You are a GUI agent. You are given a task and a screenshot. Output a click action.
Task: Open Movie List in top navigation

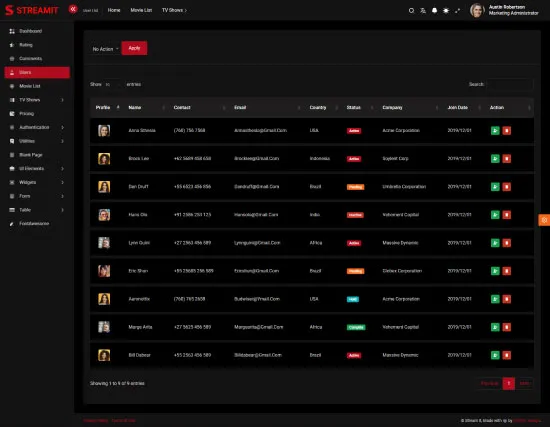click(141, 10)
